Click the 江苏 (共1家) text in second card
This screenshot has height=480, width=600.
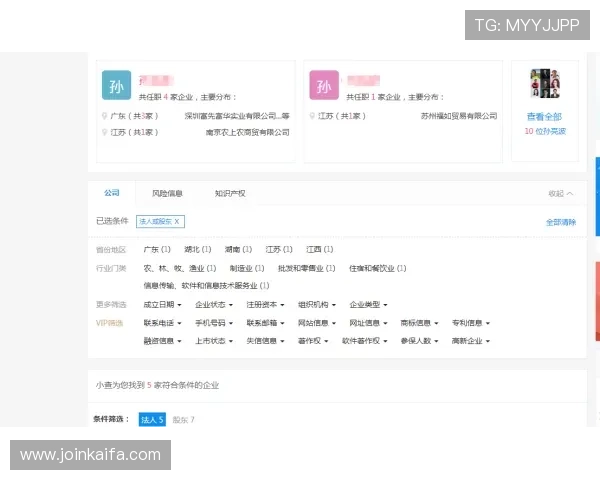tap(342, 116)
